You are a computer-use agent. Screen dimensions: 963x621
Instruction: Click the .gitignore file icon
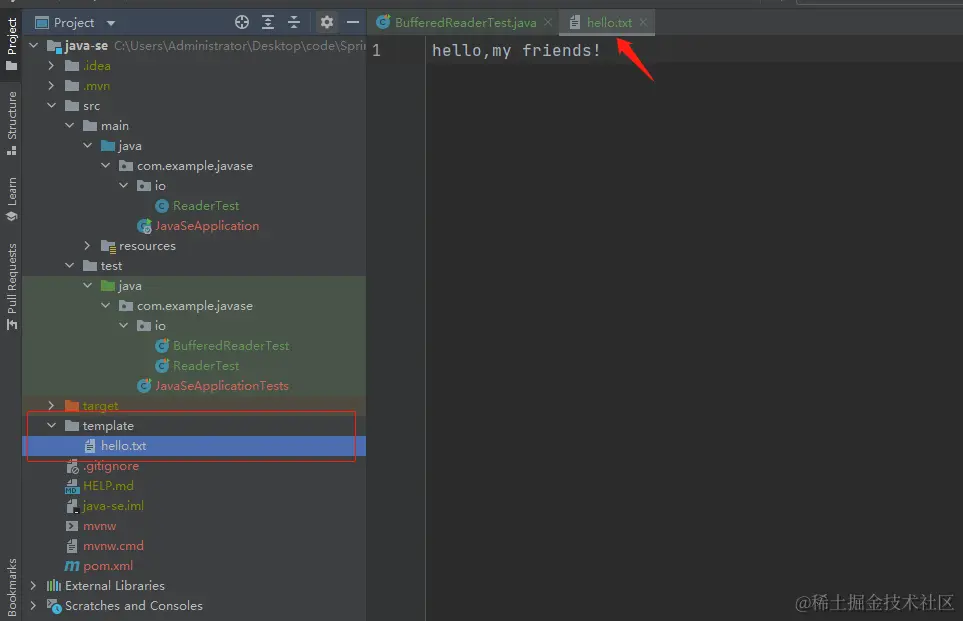[72, 466]
